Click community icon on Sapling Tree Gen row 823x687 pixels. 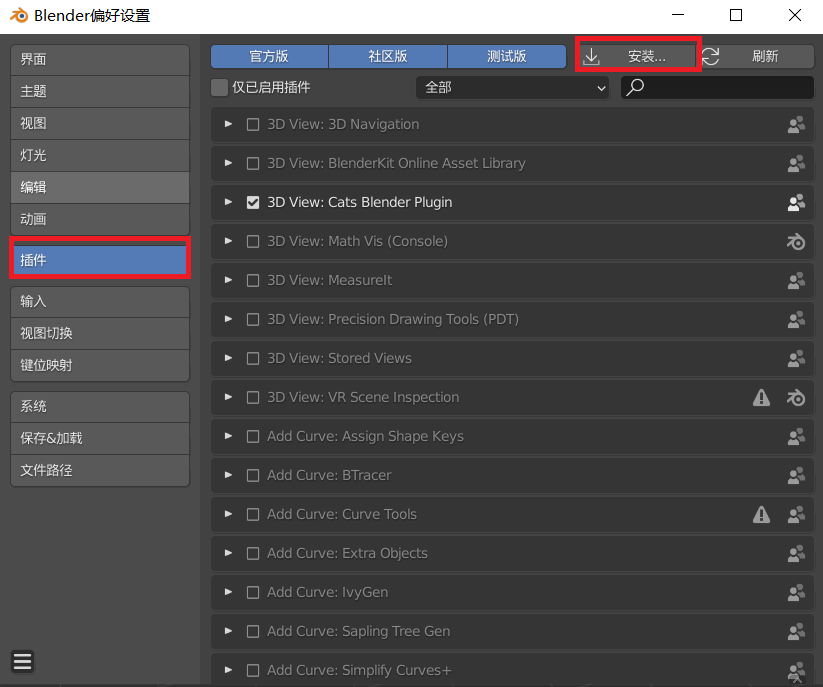click(796, 631)
